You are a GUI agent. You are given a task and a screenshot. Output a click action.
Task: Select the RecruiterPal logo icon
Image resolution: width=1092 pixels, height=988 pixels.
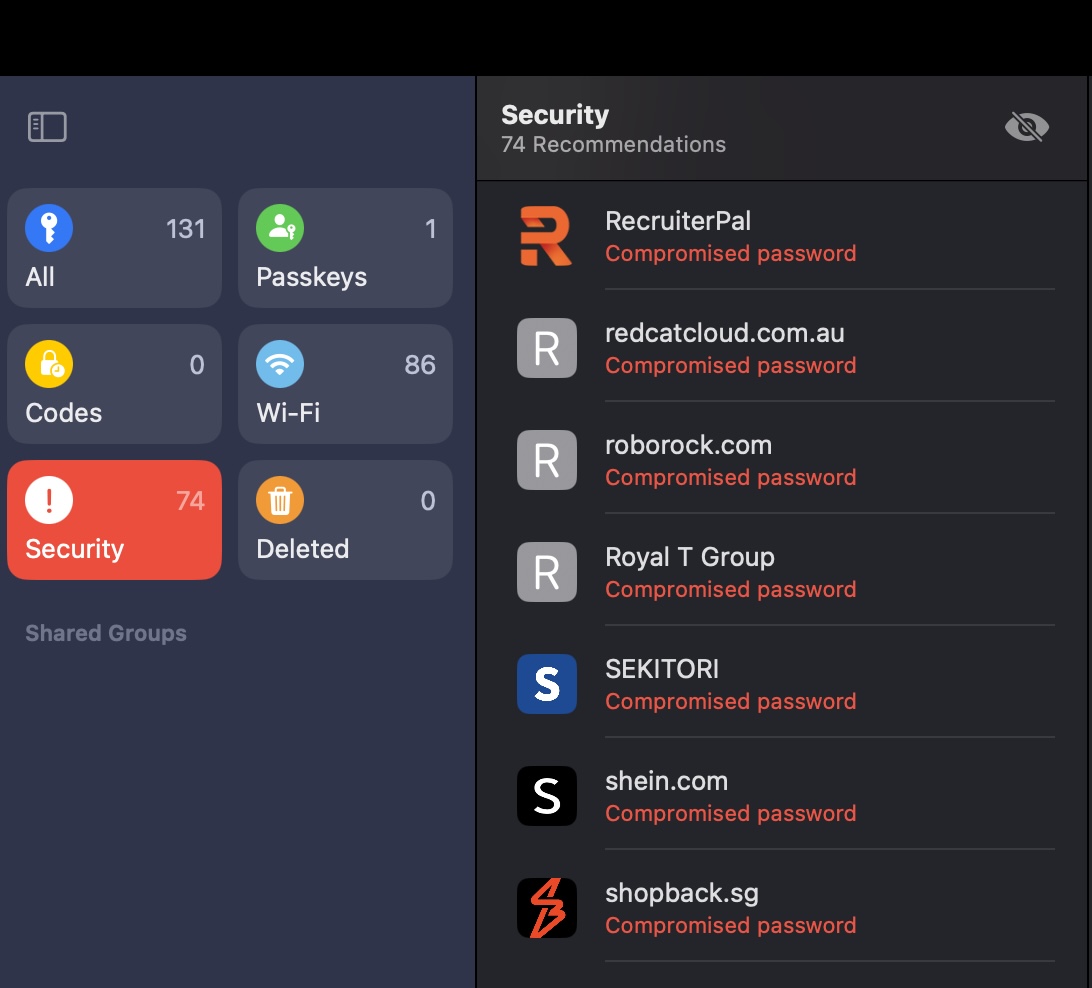coord(546,236)
